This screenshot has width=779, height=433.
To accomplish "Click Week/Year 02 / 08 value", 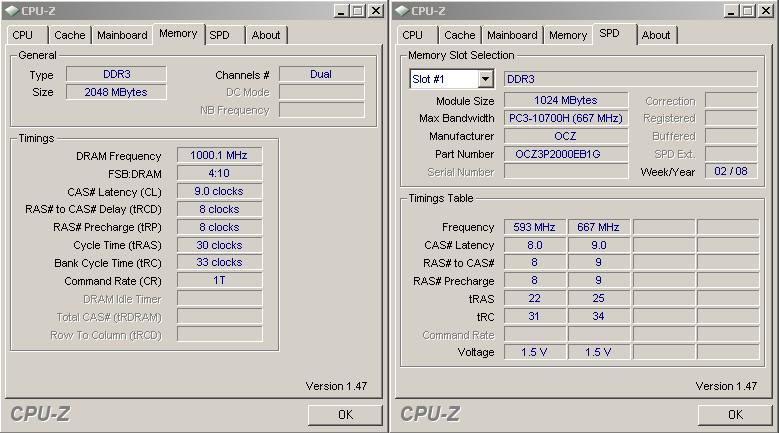I will (x=731, y=171).
